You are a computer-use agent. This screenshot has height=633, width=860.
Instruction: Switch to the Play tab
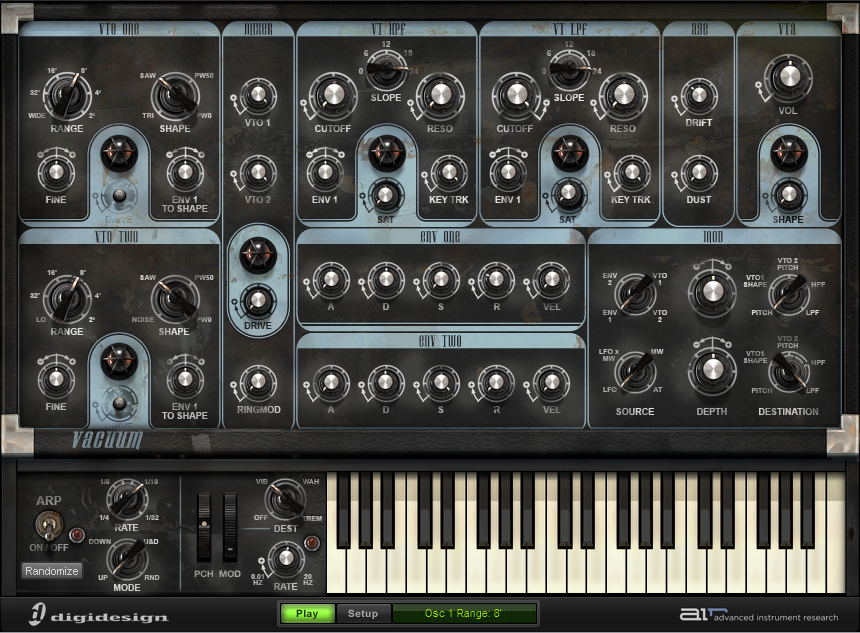tap(307, 613)
